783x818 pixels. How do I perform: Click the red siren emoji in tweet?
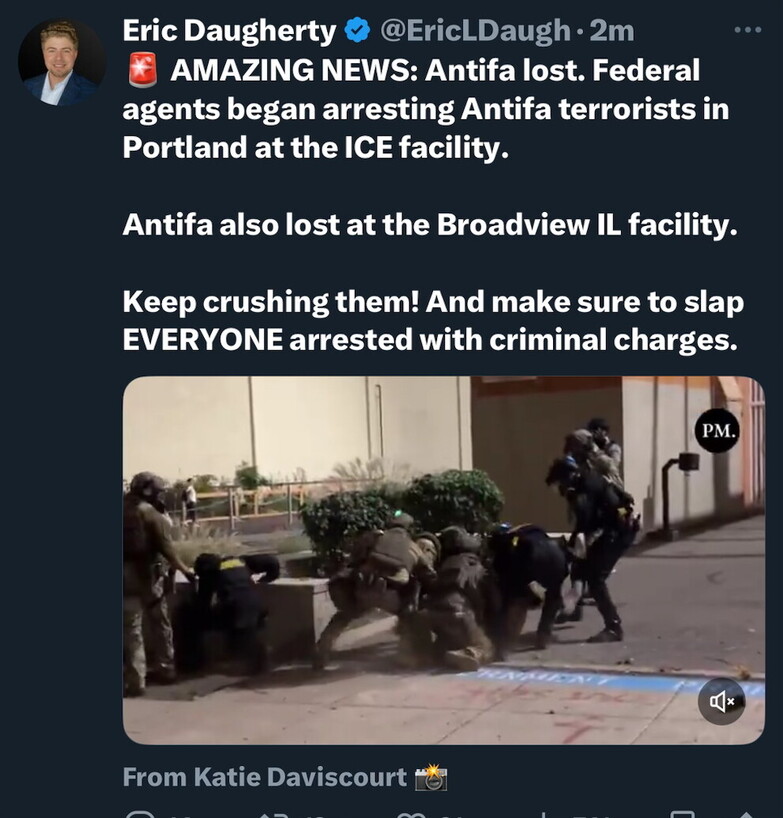(142, 71)
